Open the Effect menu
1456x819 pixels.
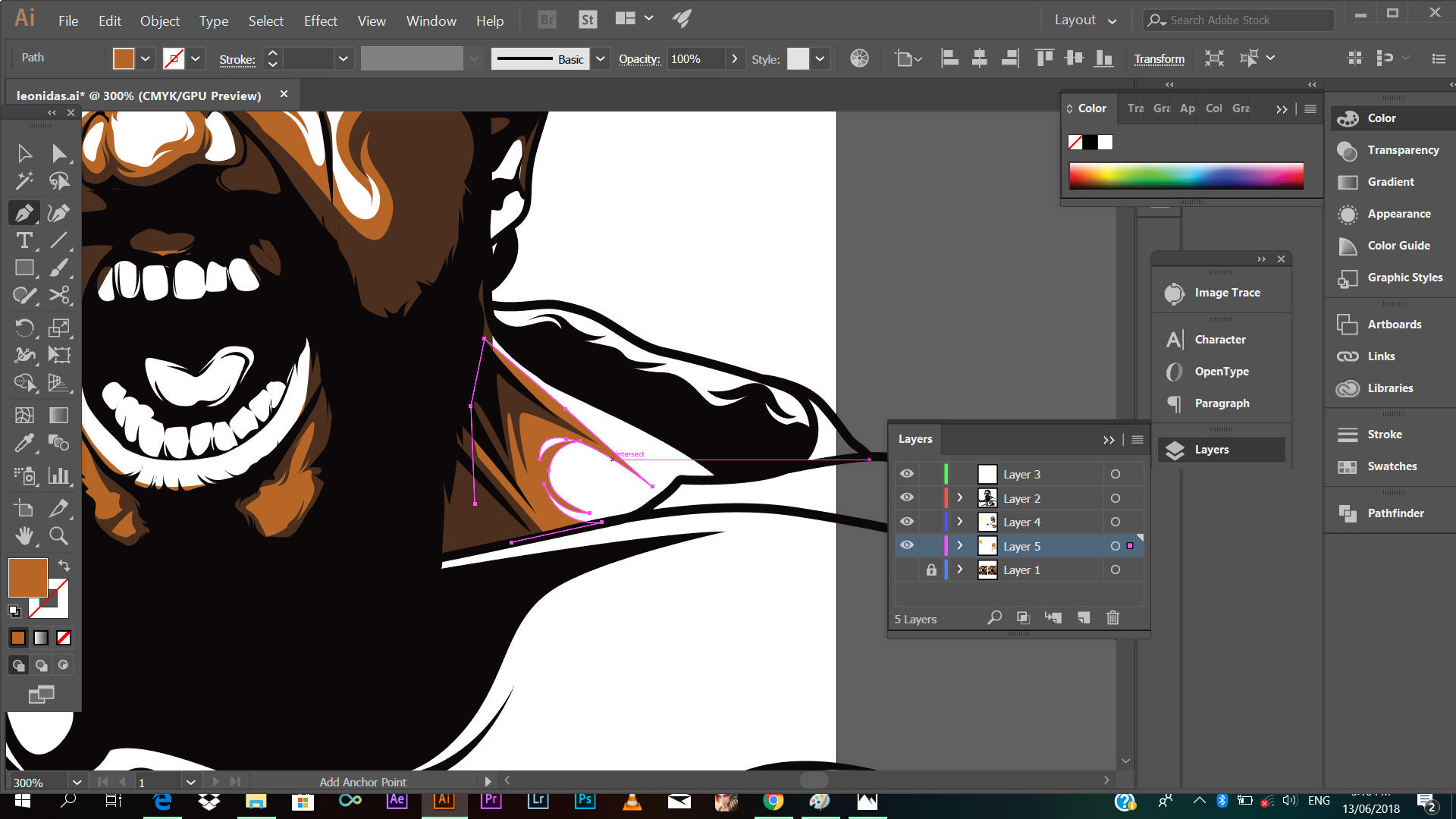click(320, 20)
